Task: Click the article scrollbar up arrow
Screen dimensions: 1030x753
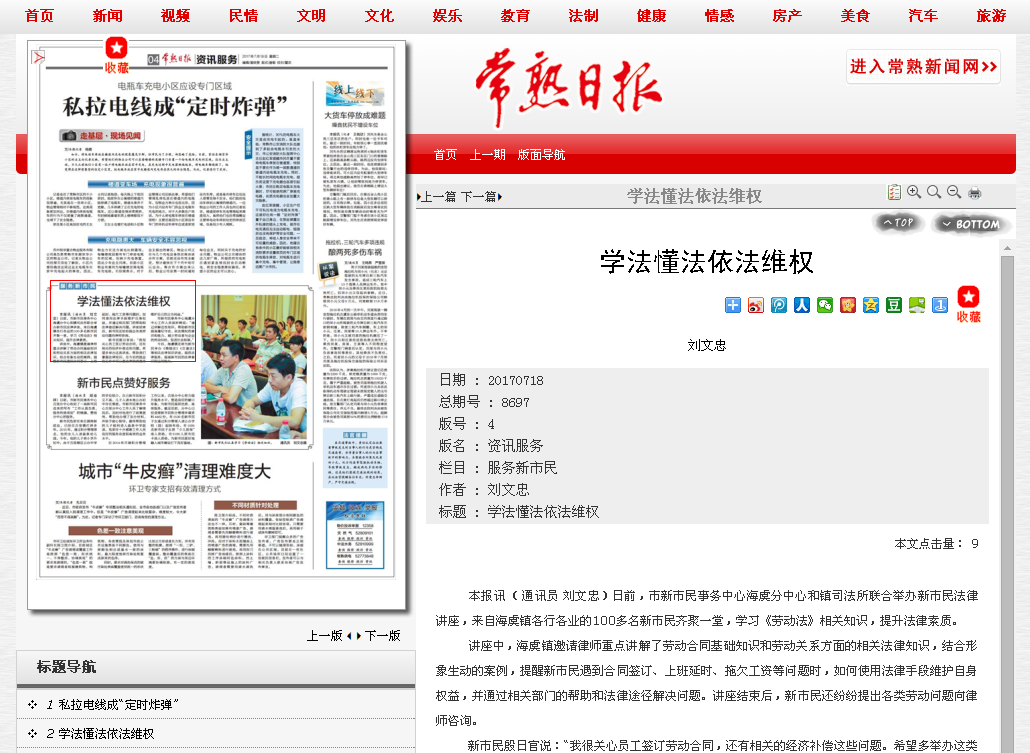Action: click(x=1007, y=248)
